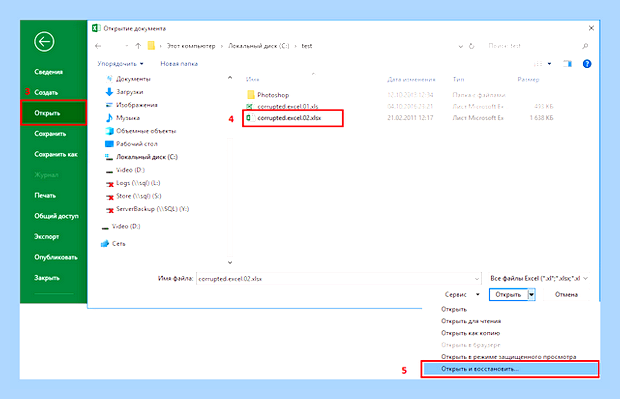This screenshot has width=620, height=399.
Task: Open the file type filter dropdown
Action: click(539, 278)
